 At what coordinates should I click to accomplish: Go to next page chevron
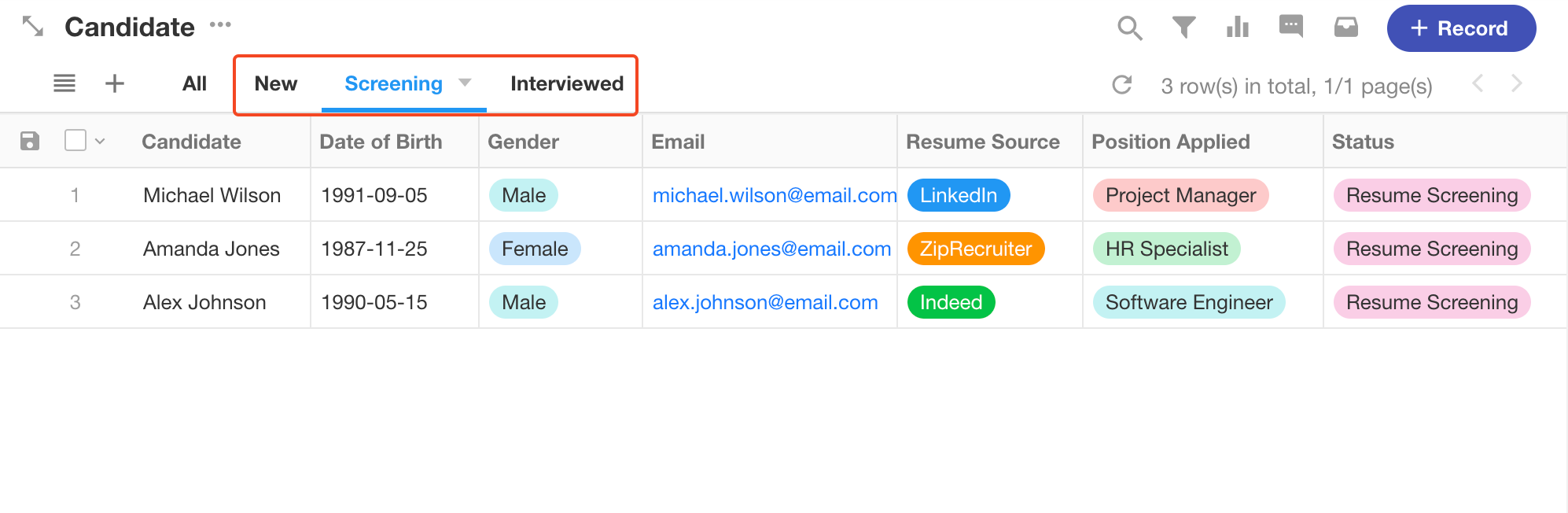(x=1517, y=83)
